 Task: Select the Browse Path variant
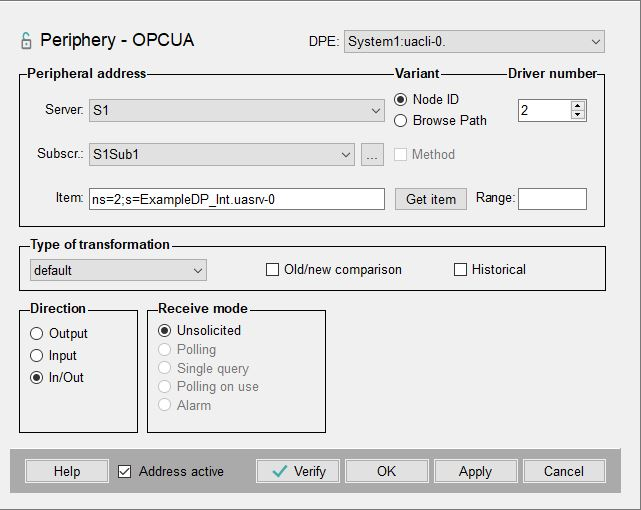tap(401, 121)
